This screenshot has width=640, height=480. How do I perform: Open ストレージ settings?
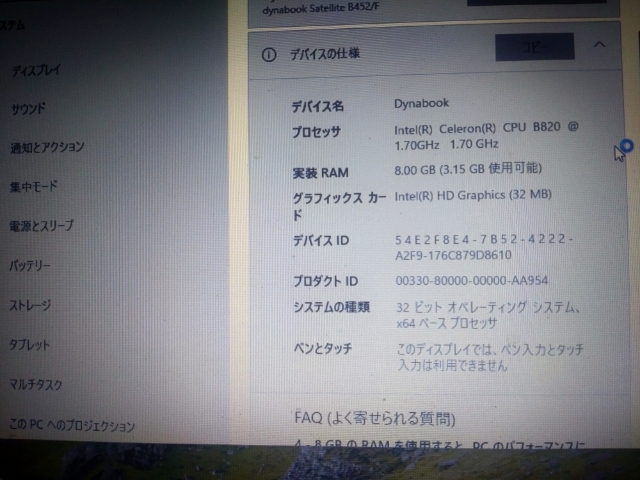[30, 305]
